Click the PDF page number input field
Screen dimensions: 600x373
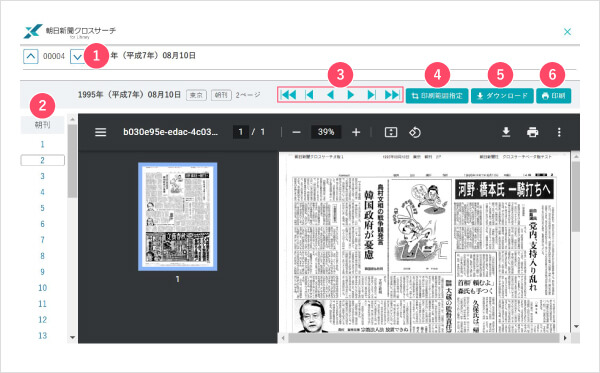tap(241, 132)
